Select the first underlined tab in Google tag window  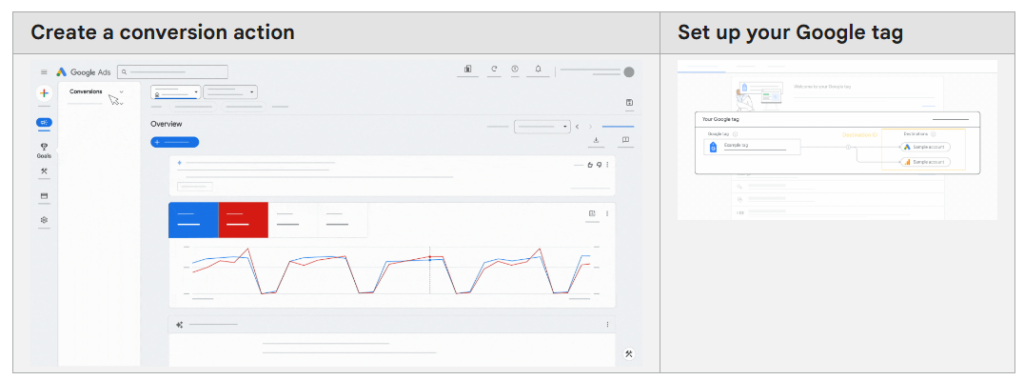pyautogui.click(x=701, y=67)
